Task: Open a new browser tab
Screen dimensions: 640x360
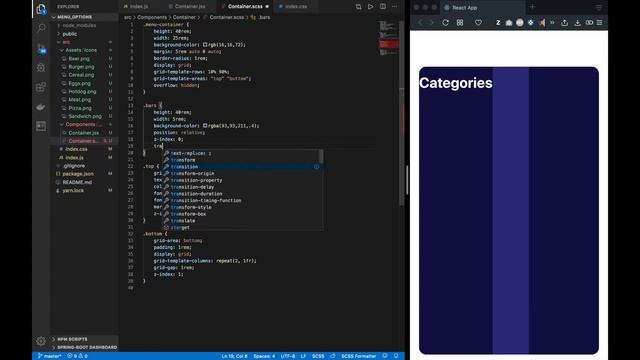Action: 532,7
